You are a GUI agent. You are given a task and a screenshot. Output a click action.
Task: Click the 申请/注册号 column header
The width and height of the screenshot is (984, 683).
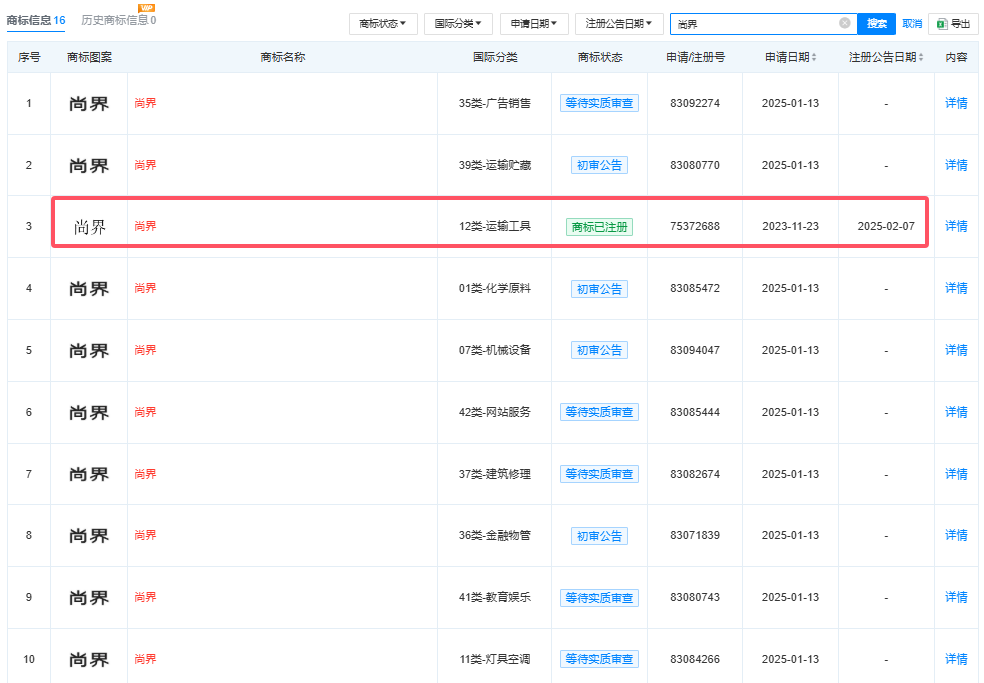point(695,57)
